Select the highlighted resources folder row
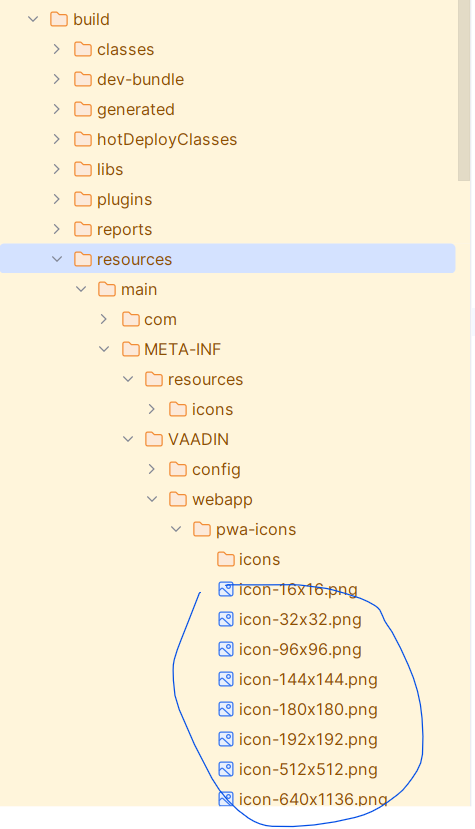This screenshot has width=475, height=829. tap(227, 259)
